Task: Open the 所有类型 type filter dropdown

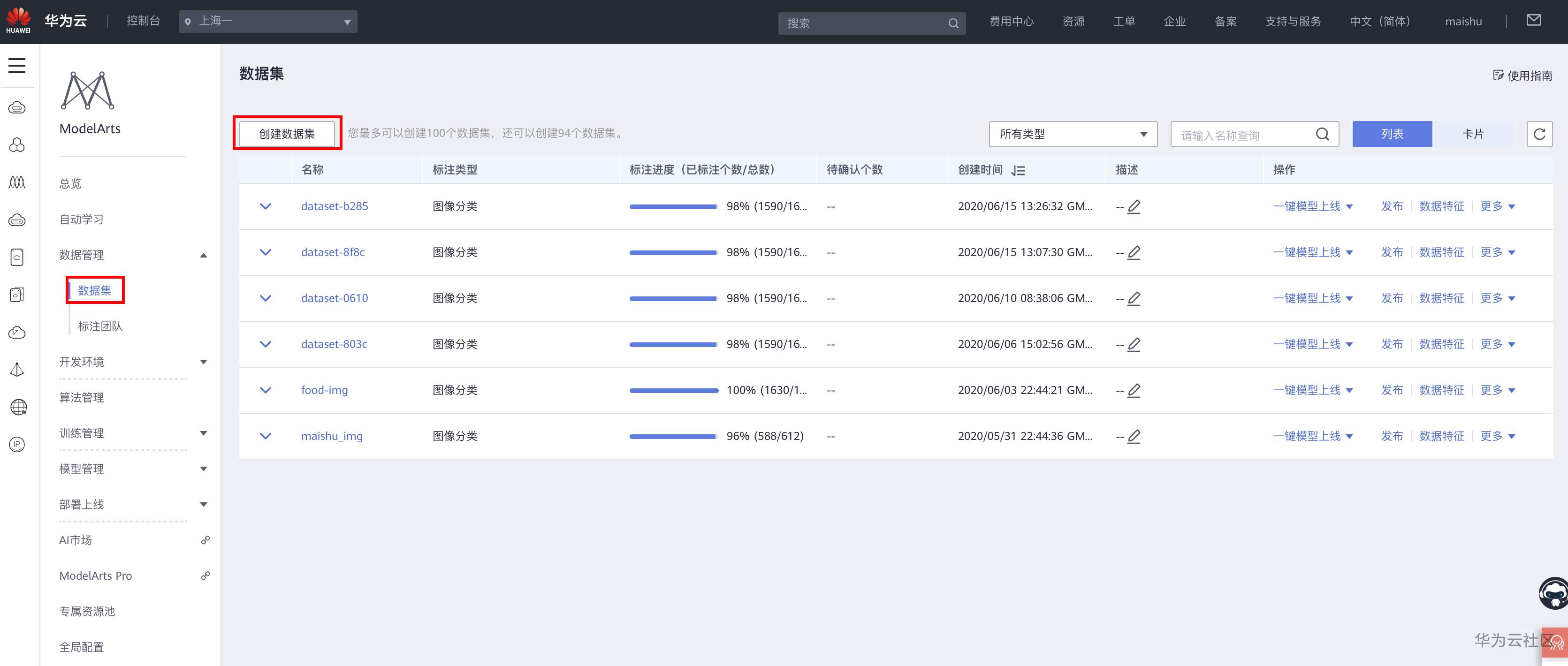Action: click(x=1073, y=135)
